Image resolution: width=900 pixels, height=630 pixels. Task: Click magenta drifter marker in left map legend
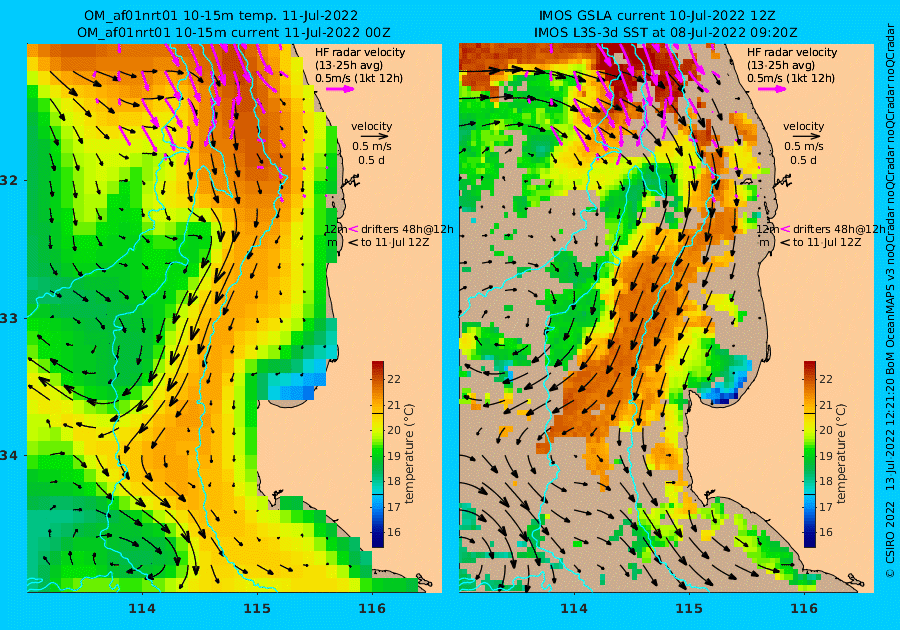353,229
